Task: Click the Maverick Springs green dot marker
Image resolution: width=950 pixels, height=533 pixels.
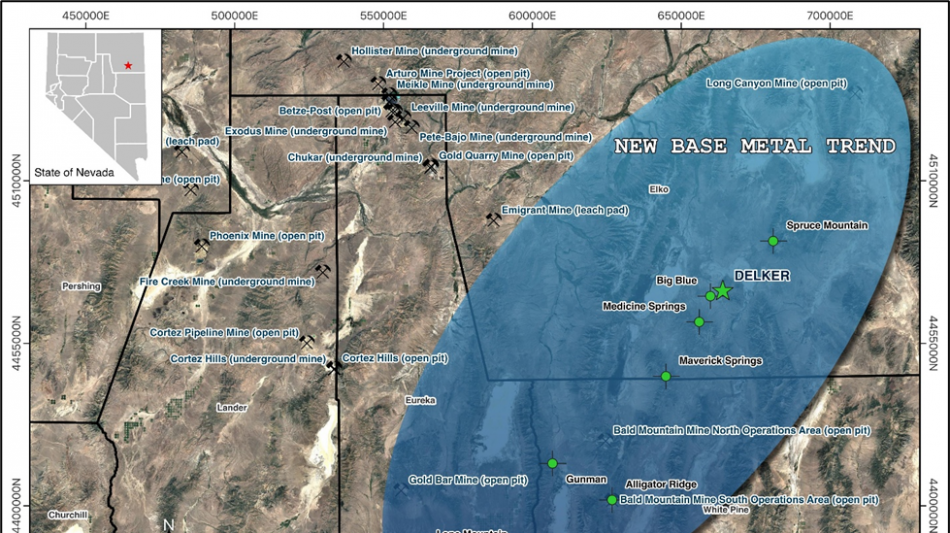Action: coord(666,376)
